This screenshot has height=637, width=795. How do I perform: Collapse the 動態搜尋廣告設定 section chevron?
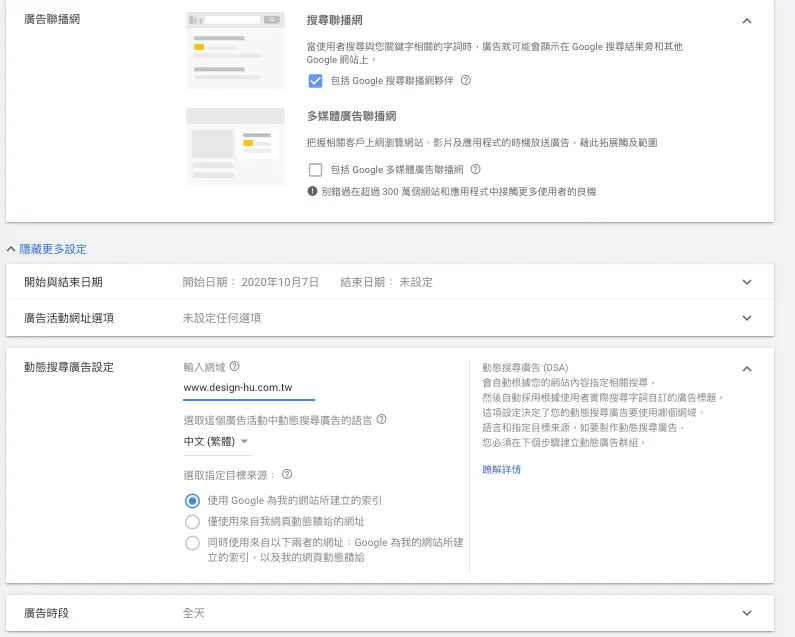pyautogui.click(x=747, y=369)
